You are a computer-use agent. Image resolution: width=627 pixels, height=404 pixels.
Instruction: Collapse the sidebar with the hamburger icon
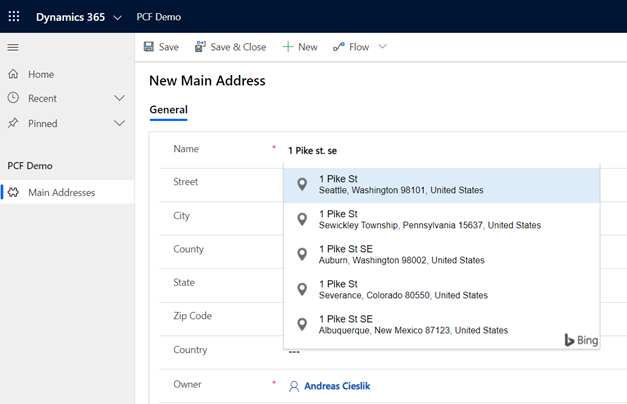13,48
